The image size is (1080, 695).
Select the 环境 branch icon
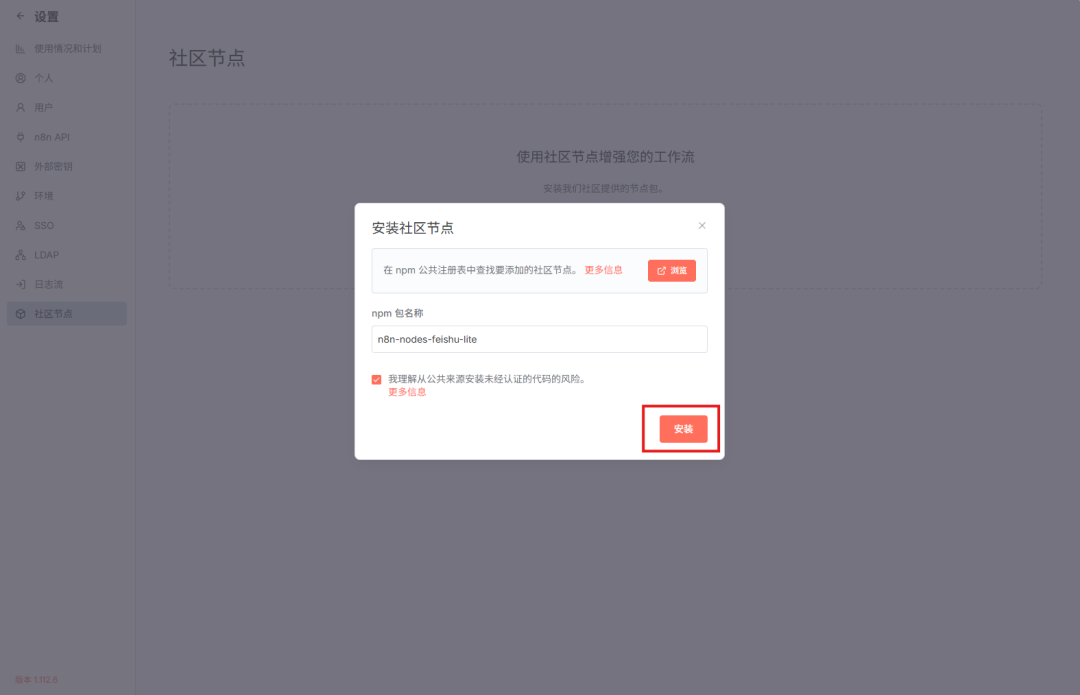[x=20, y=196]
